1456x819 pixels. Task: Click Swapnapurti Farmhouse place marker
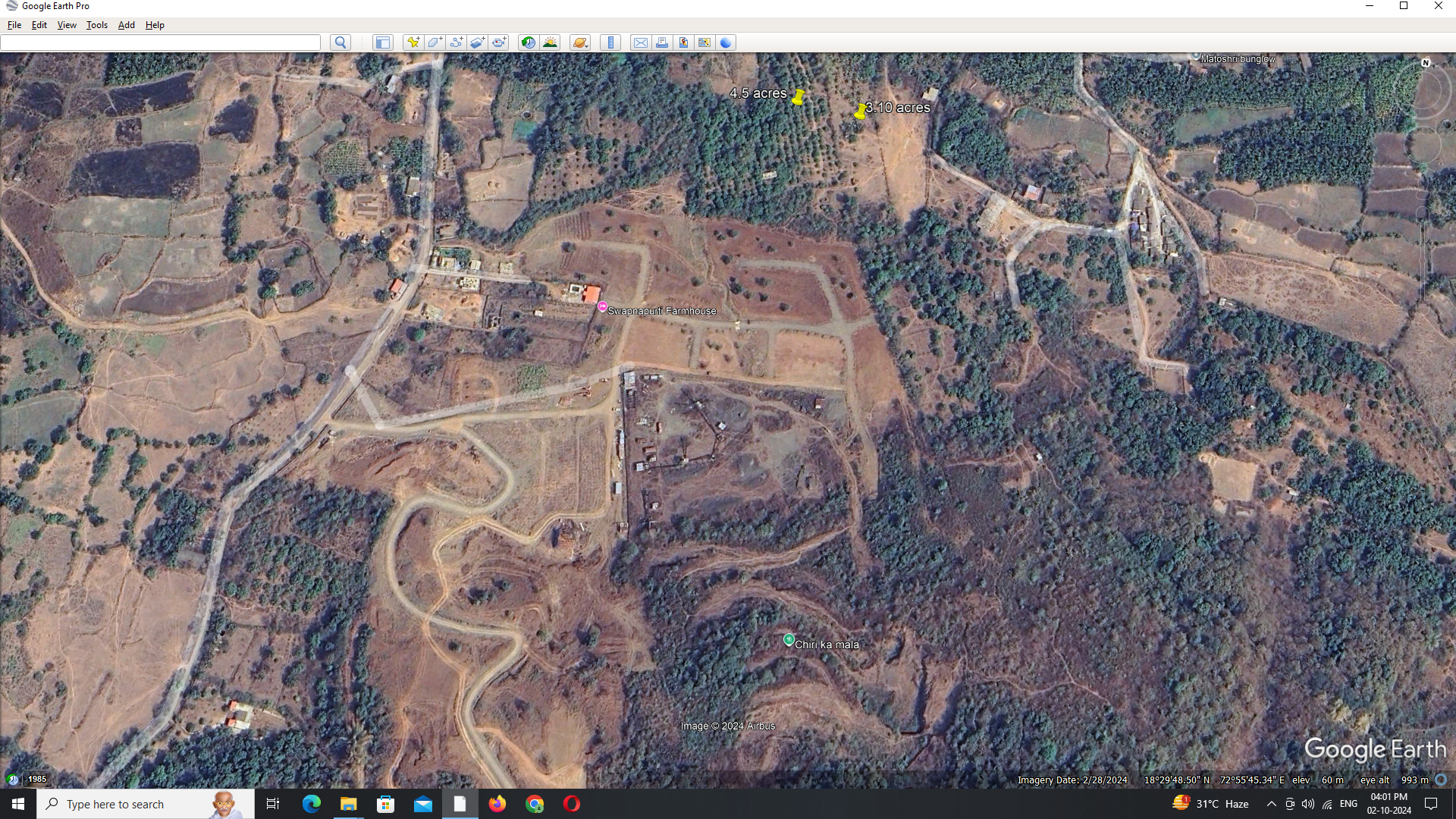coord(602,306)
